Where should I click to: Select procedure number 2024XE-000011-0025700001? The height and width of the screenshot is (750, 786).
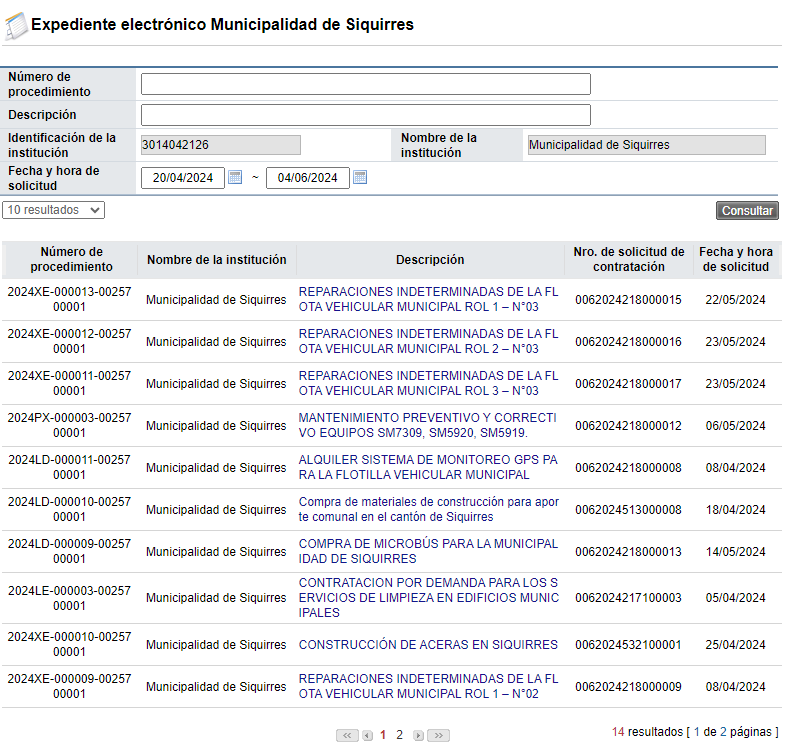(x=69, y=384)
